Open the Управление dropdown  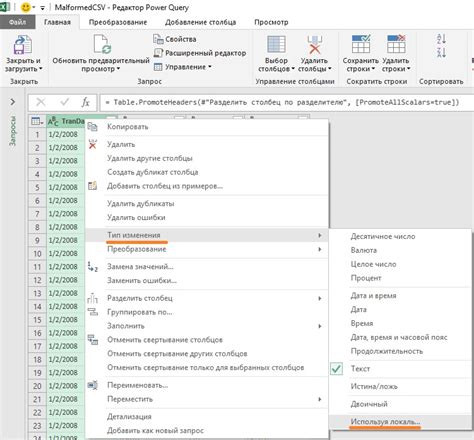pos(183,67)
